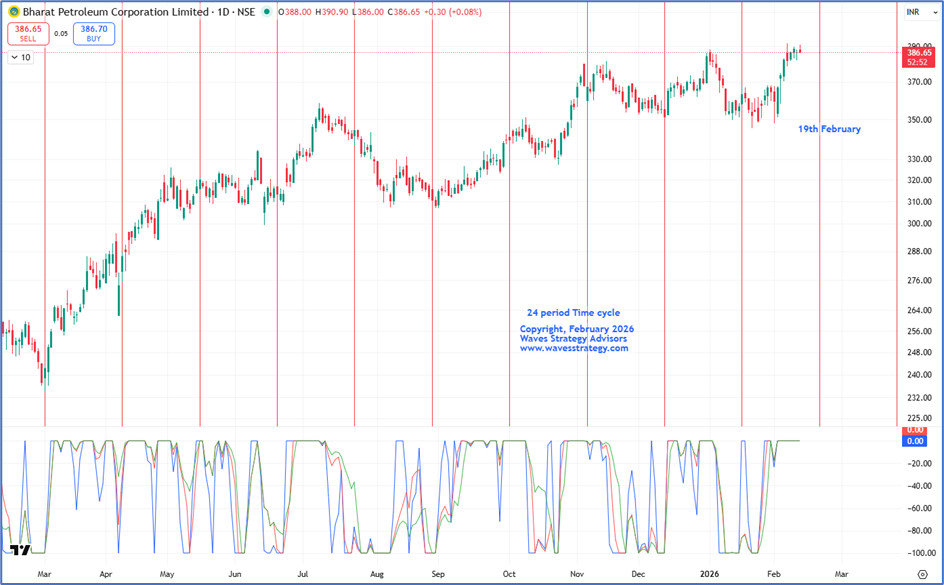Click the green market status dot
Viewport: 944px width, 585px height.
pos(267,12)
